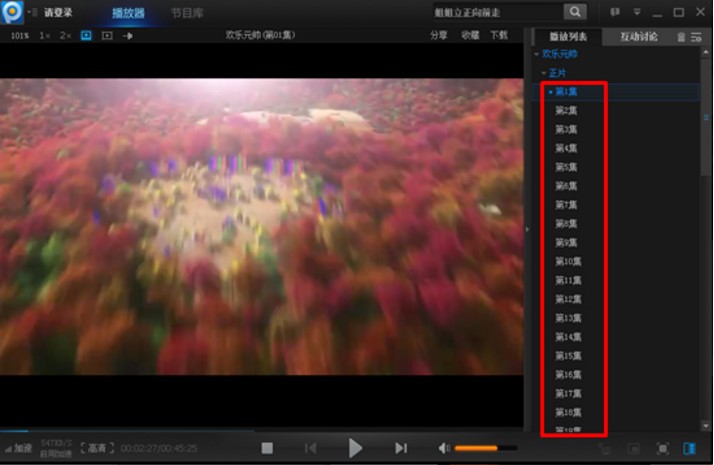Select the mini display mode icon

tap(107, 36)
